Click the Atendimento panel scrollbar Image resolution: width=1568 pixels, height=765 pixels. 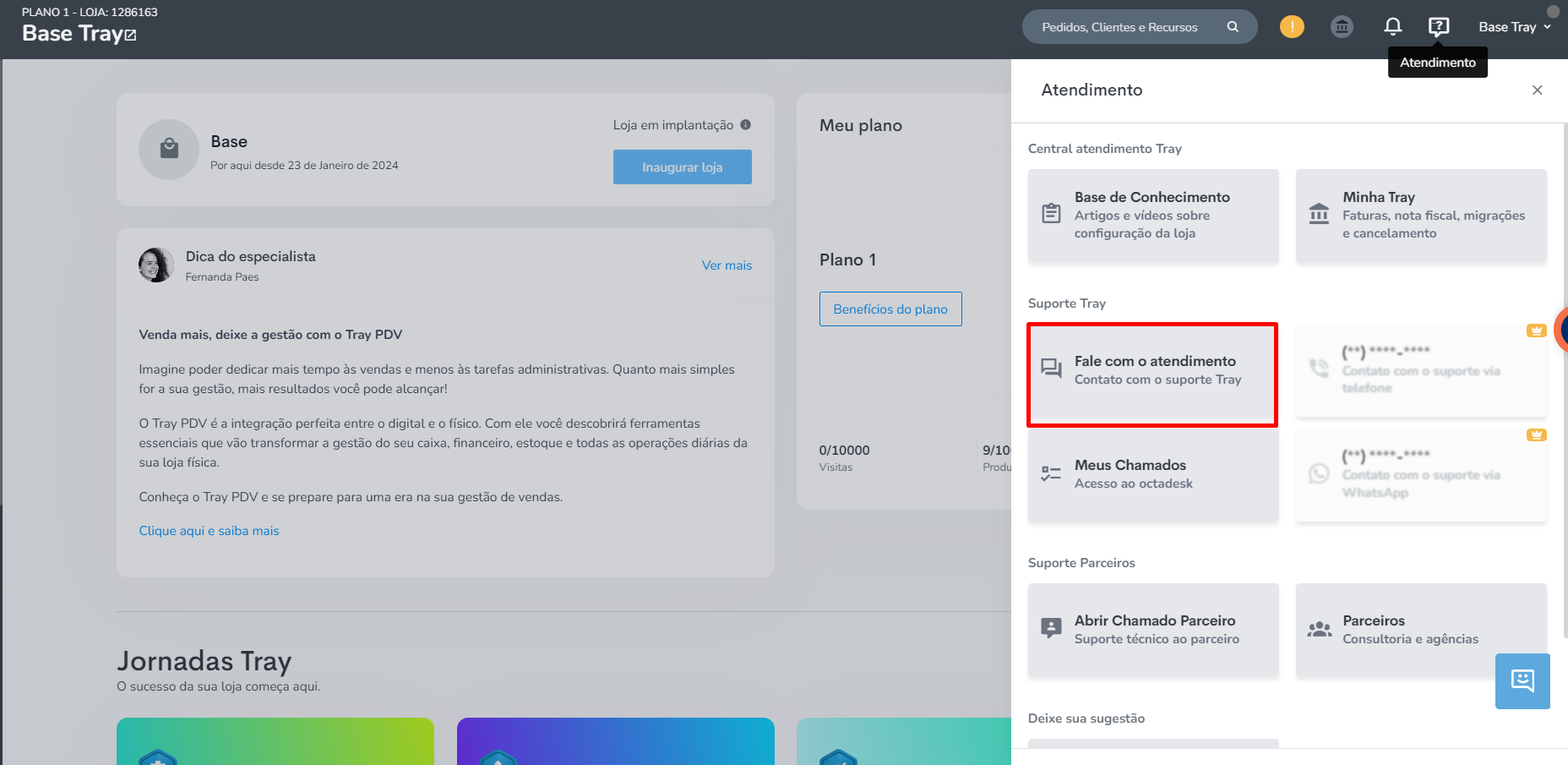pyautogui.click(x=1565, y=380)
